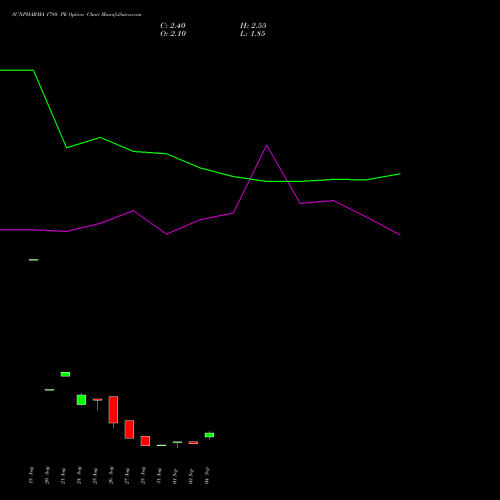Select the candlestick above 01 Sep
The image size is (500, 500).
(177, 443)
